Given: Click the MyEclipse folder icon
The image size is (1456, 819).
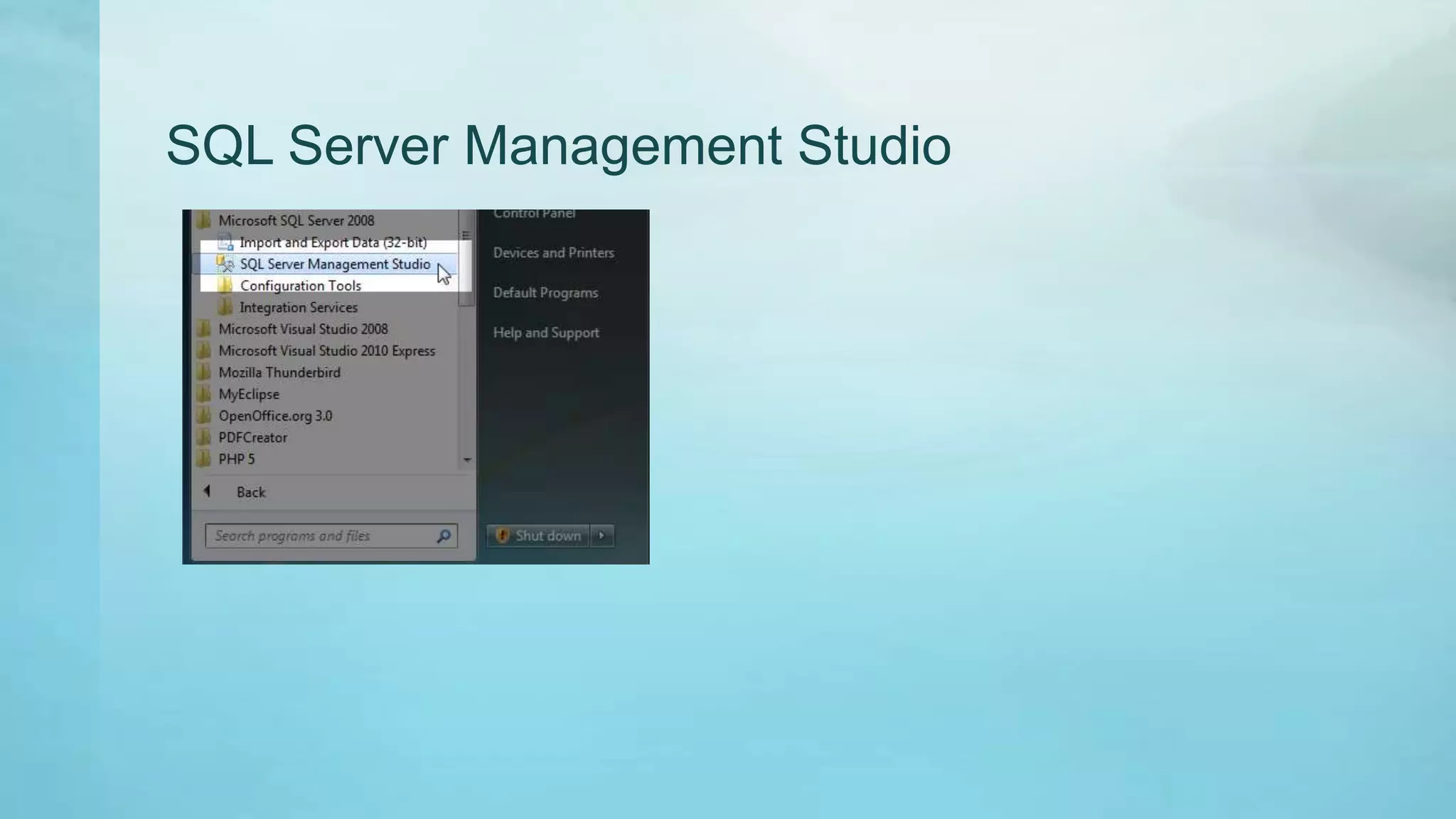Looking at the screenshot, I should [x=204, y=395].
